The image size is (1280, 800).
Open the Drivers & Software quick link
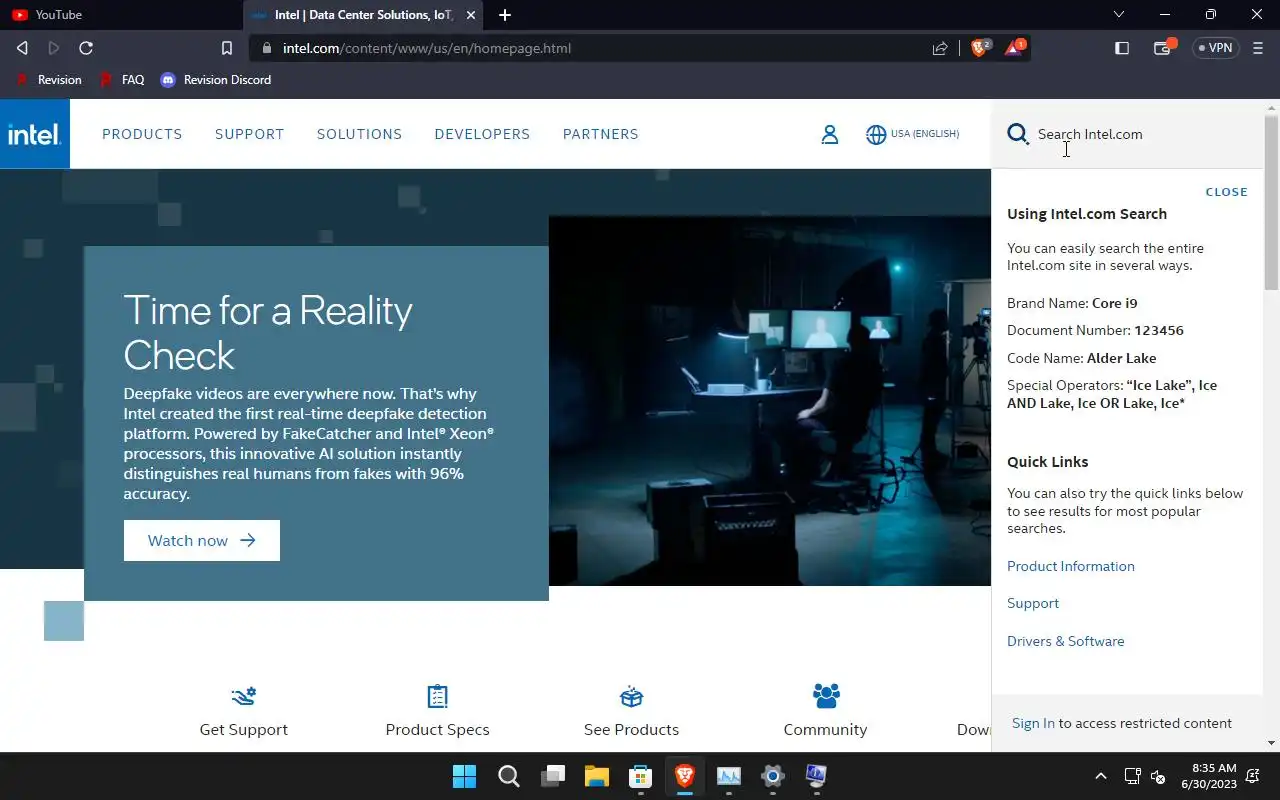(1066, 641)
